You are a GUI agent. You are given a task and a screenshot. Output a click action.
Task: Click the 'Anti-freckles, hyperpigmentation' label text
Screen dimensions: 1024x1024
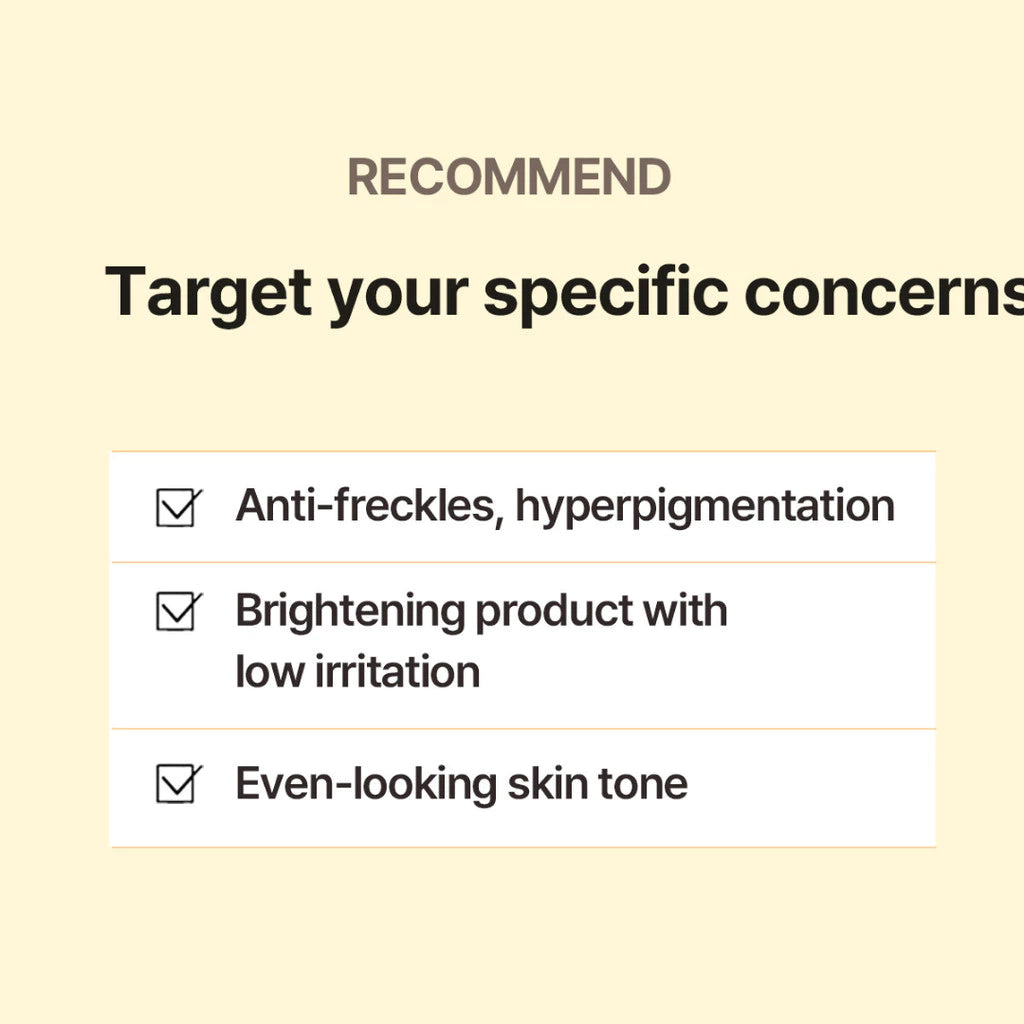pyautogui.click(x=565, y=506)
